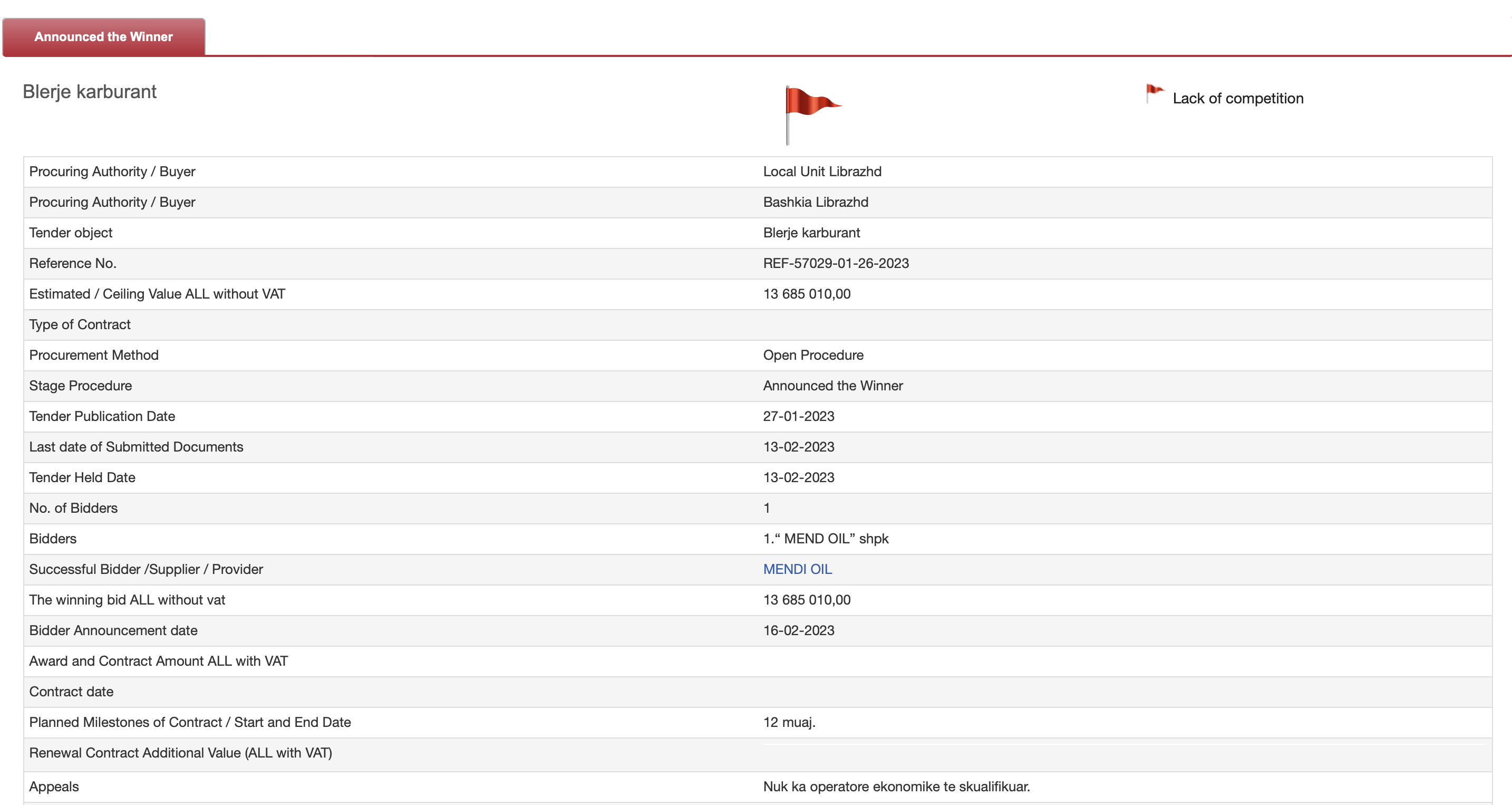Click Last date of Submitted Documents label

(x=136, y=446)
